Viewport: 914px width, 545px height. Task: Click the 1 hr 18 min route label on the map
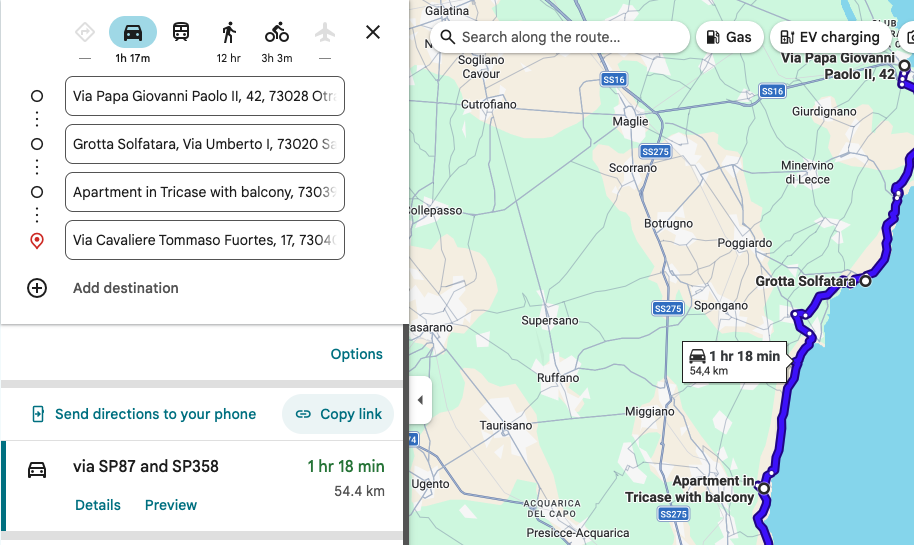click(734, 362)
